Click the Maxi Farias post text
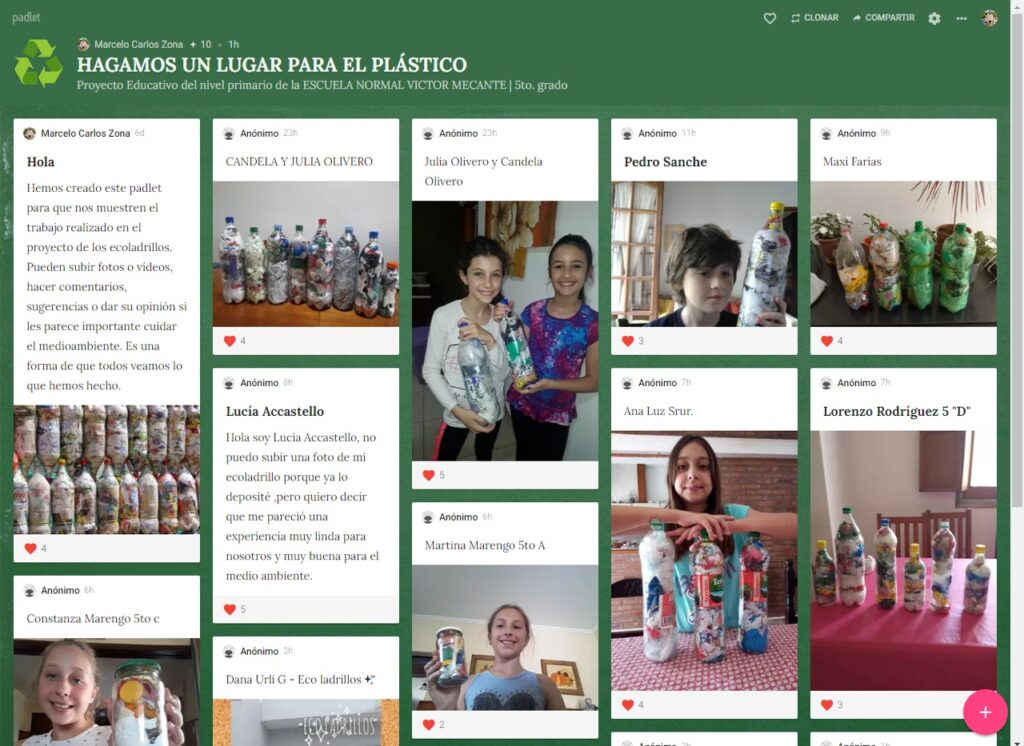The height and width of the screenshot is (746, 1024). (852, 161)
